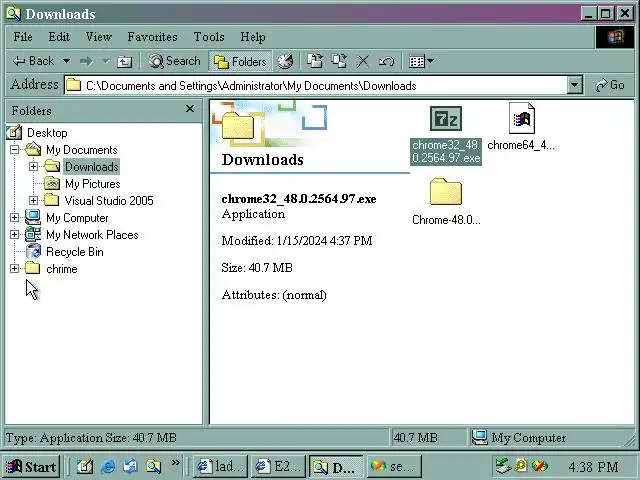The width and height of the screenshot is (640, 480).
Task: Open the Favorites menu
Action: pyautogui.click(x=152, y=37)
